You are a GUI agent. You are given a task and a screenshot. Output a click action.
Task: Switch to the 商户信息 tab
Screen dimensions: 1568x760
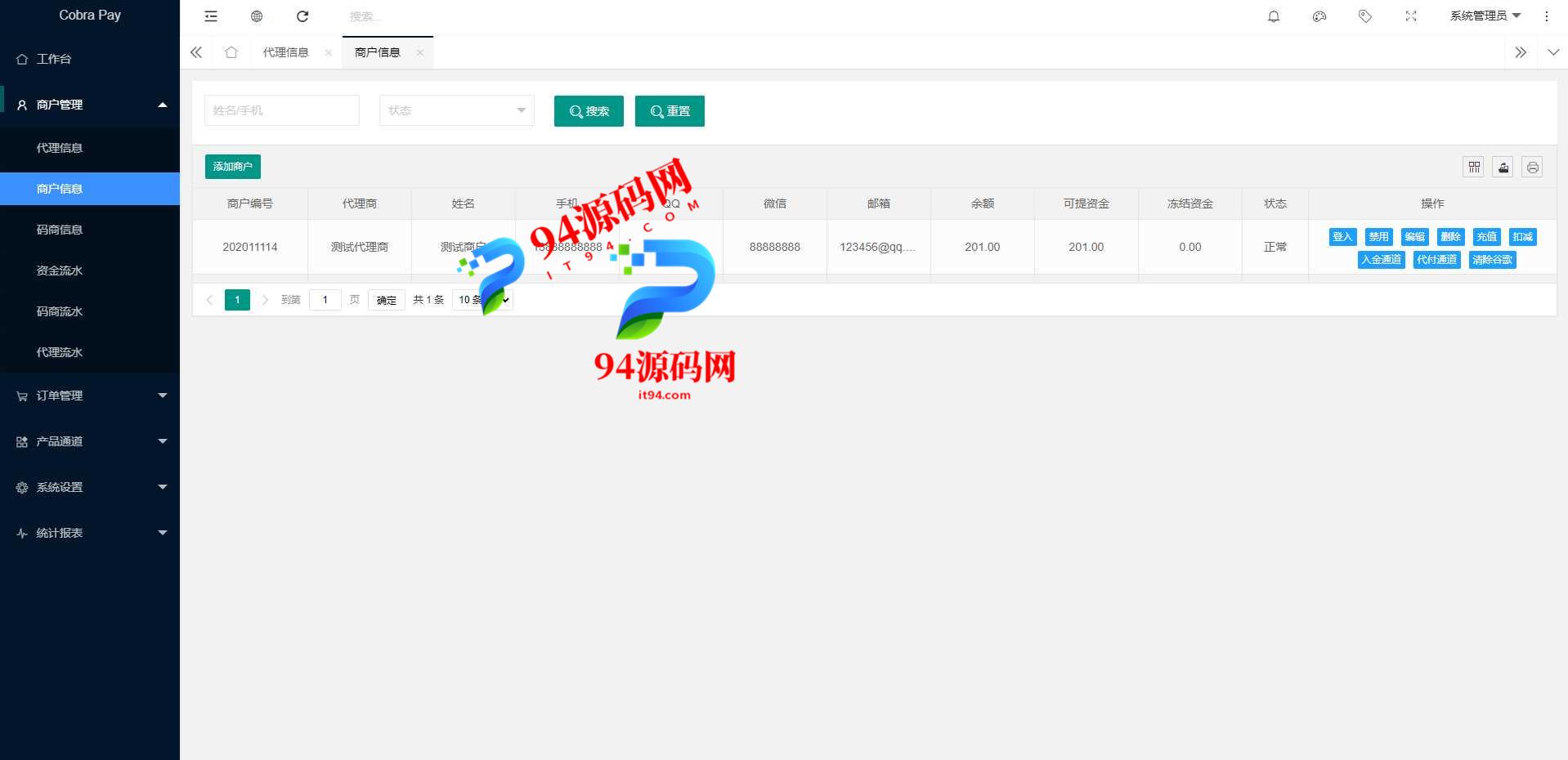coord(378,52)
